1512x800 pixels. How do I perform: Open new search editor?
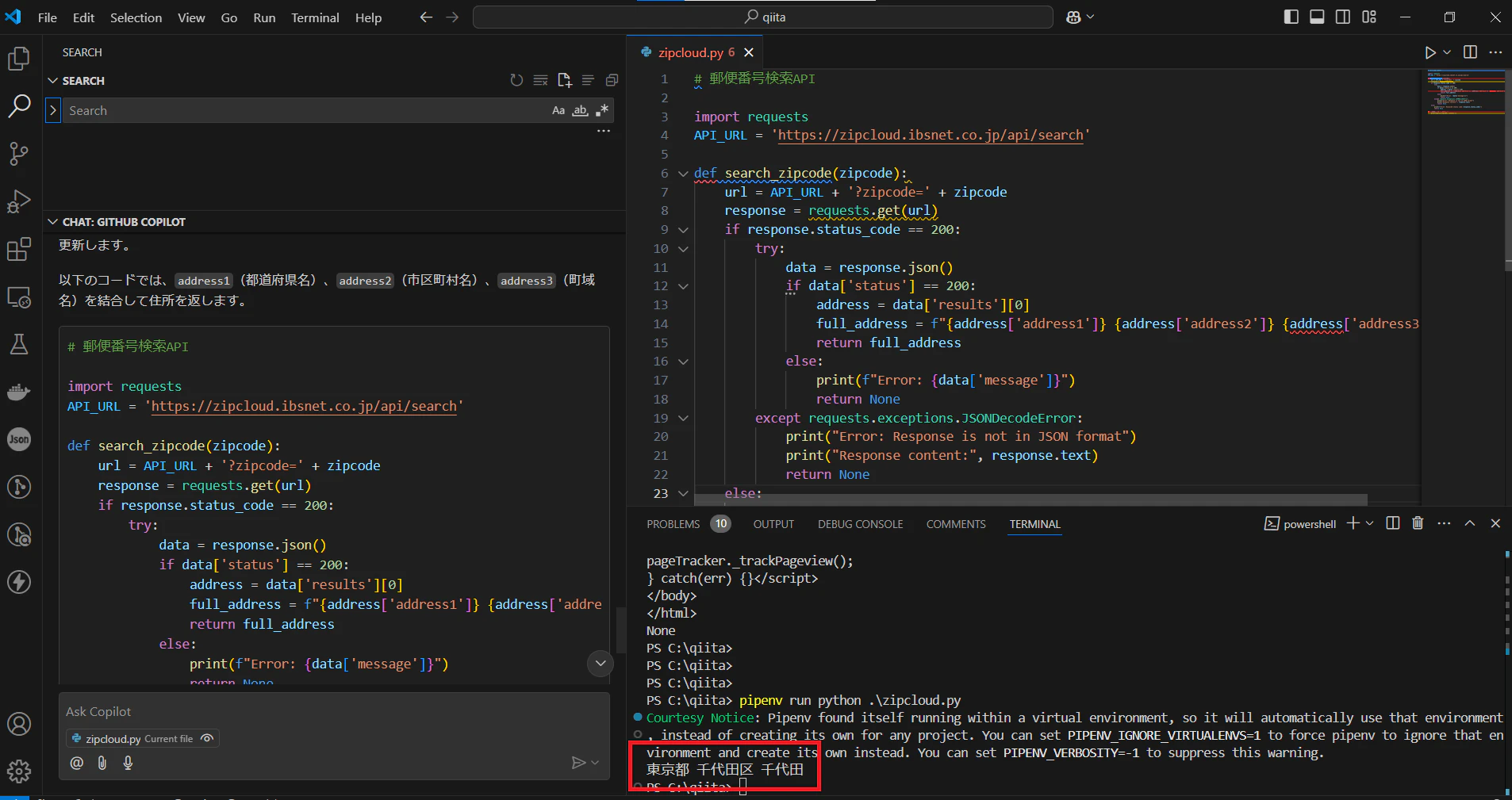(x=564, y=80)
